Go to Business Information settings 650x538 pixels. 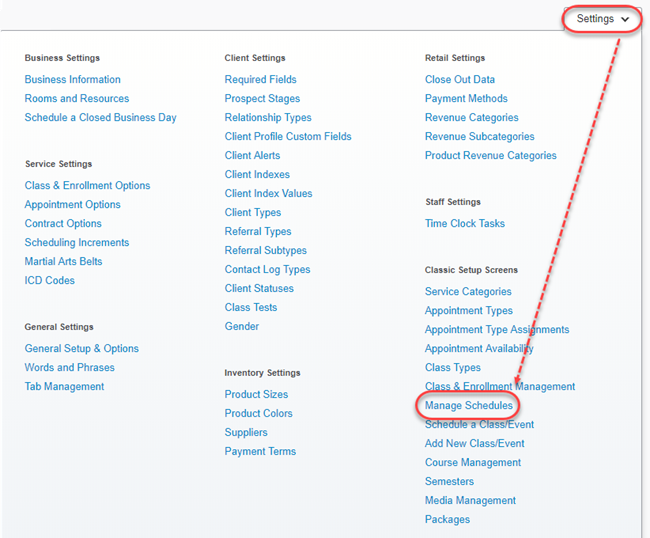point(72,80)
